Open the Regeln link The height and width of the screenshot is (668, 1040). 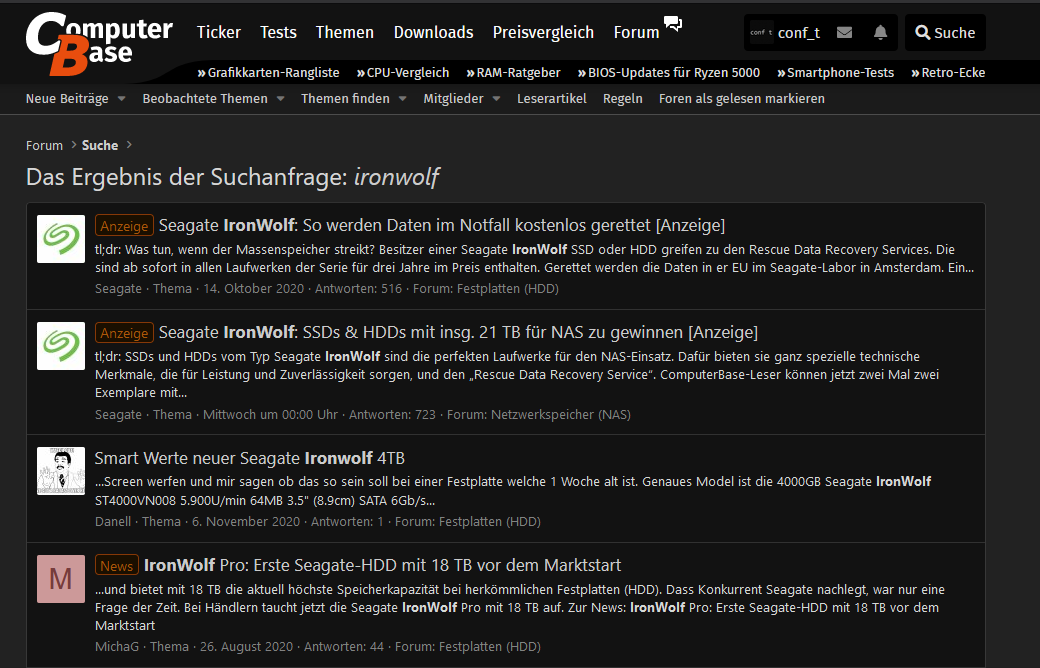click(623, 98)
